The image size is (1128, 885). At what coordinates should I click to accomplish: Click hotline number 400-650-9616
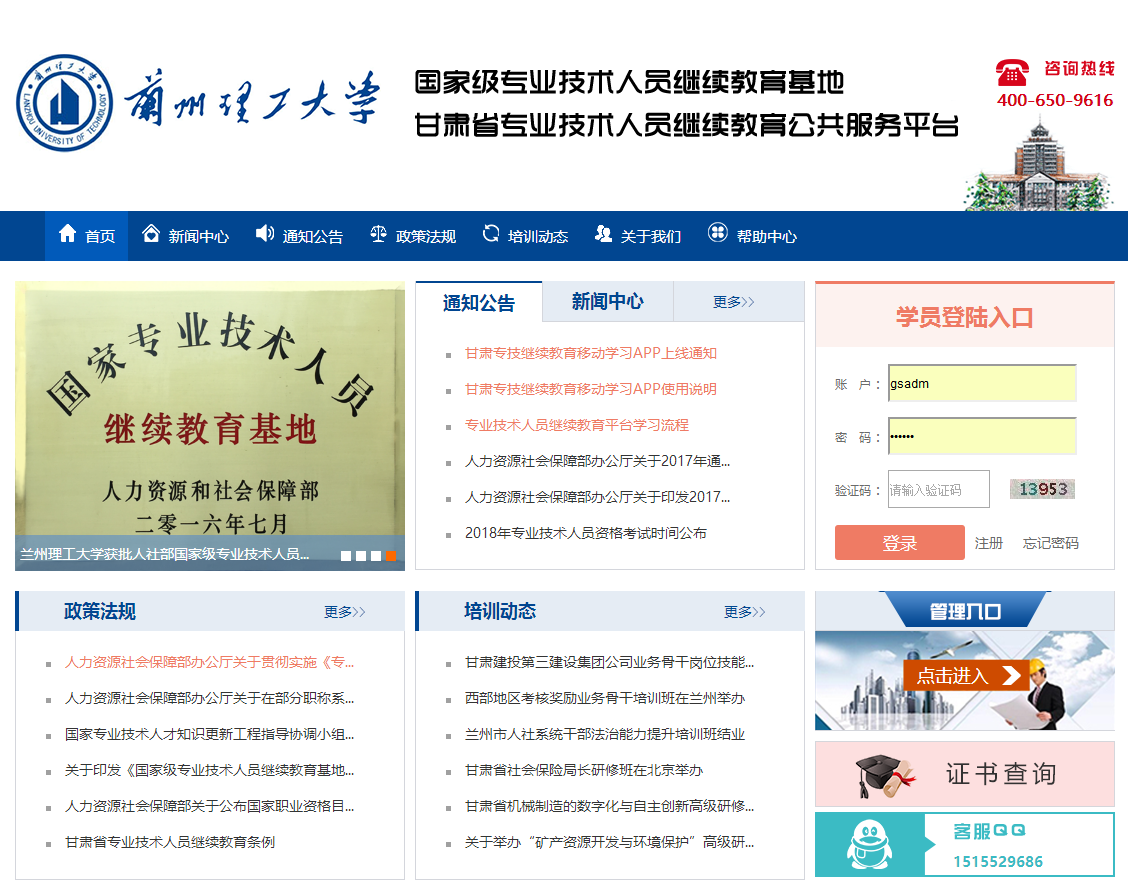pos(1055,100)
